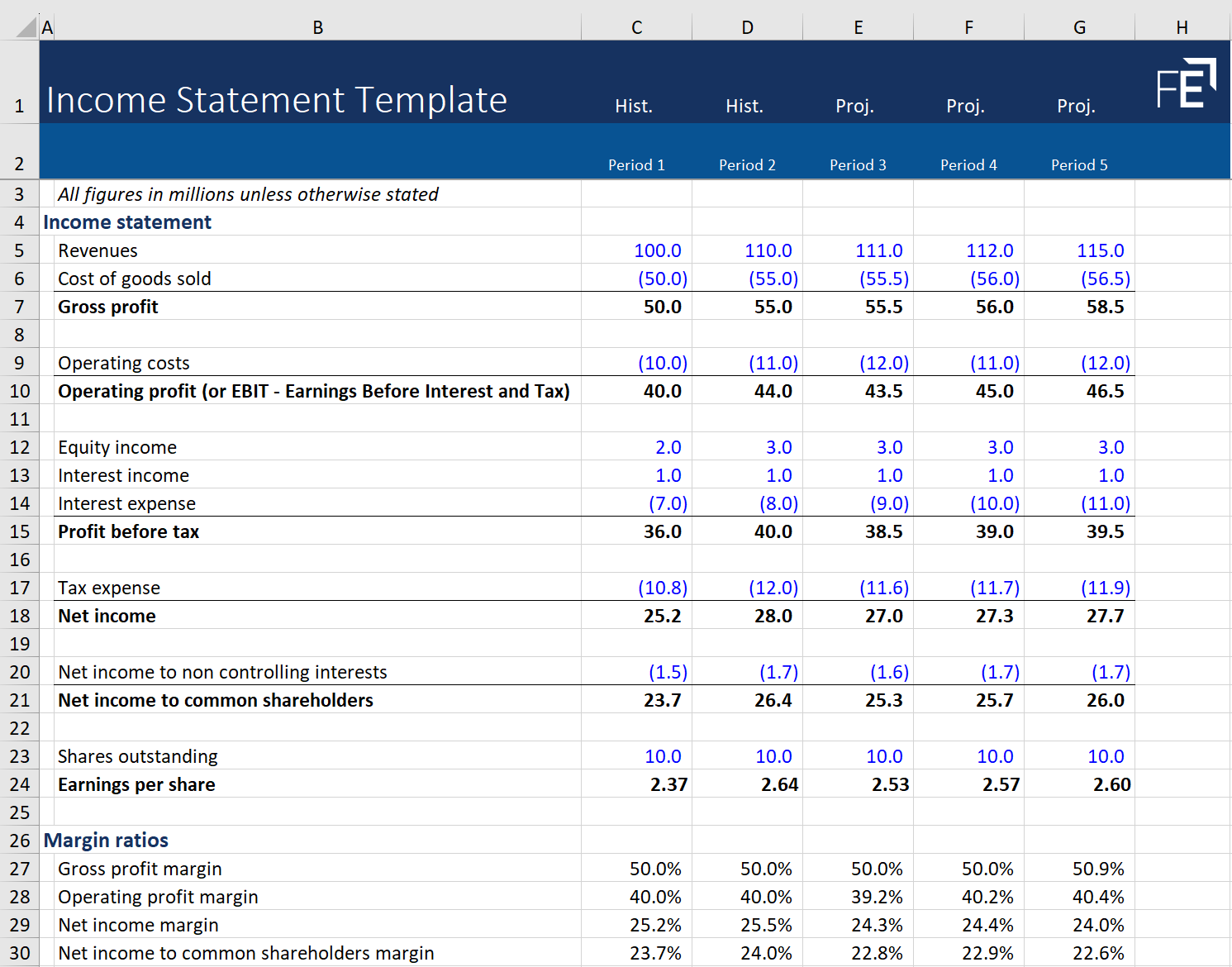Select the Net income cell for Period 2
Image resolution: width=1232 pixels, height=967 pixels.
pyautogui.click(x=773, y=615)
